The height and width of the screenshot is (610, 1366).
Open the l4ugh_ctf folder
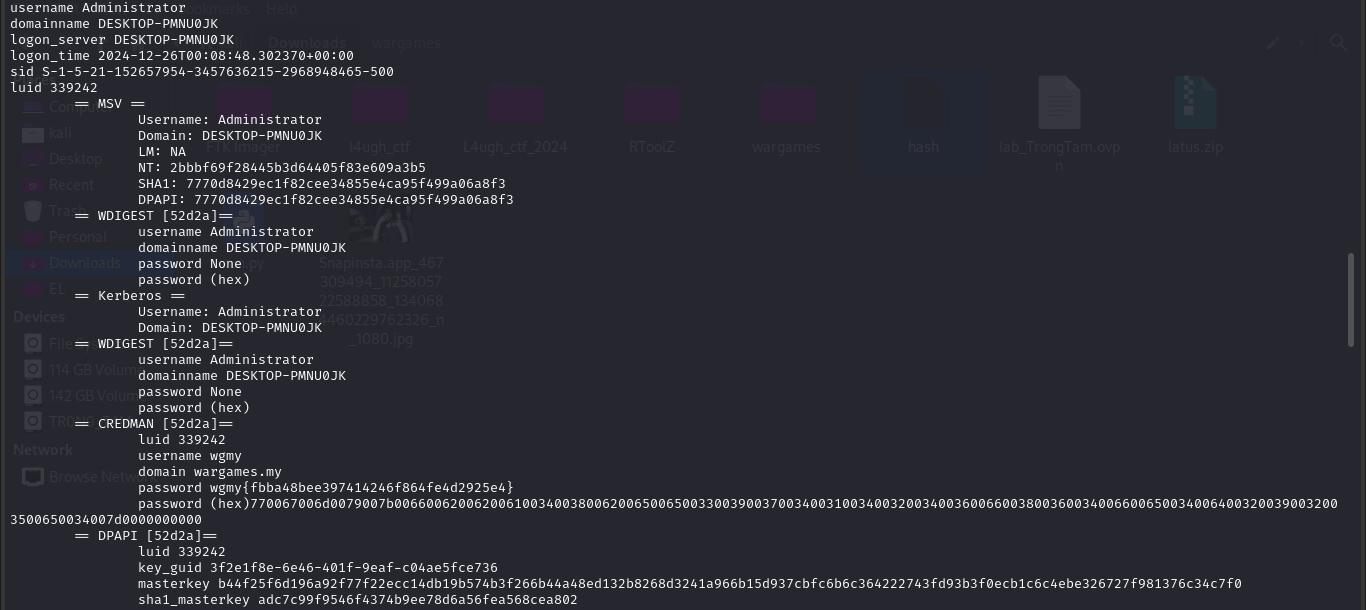coord(380,105)
